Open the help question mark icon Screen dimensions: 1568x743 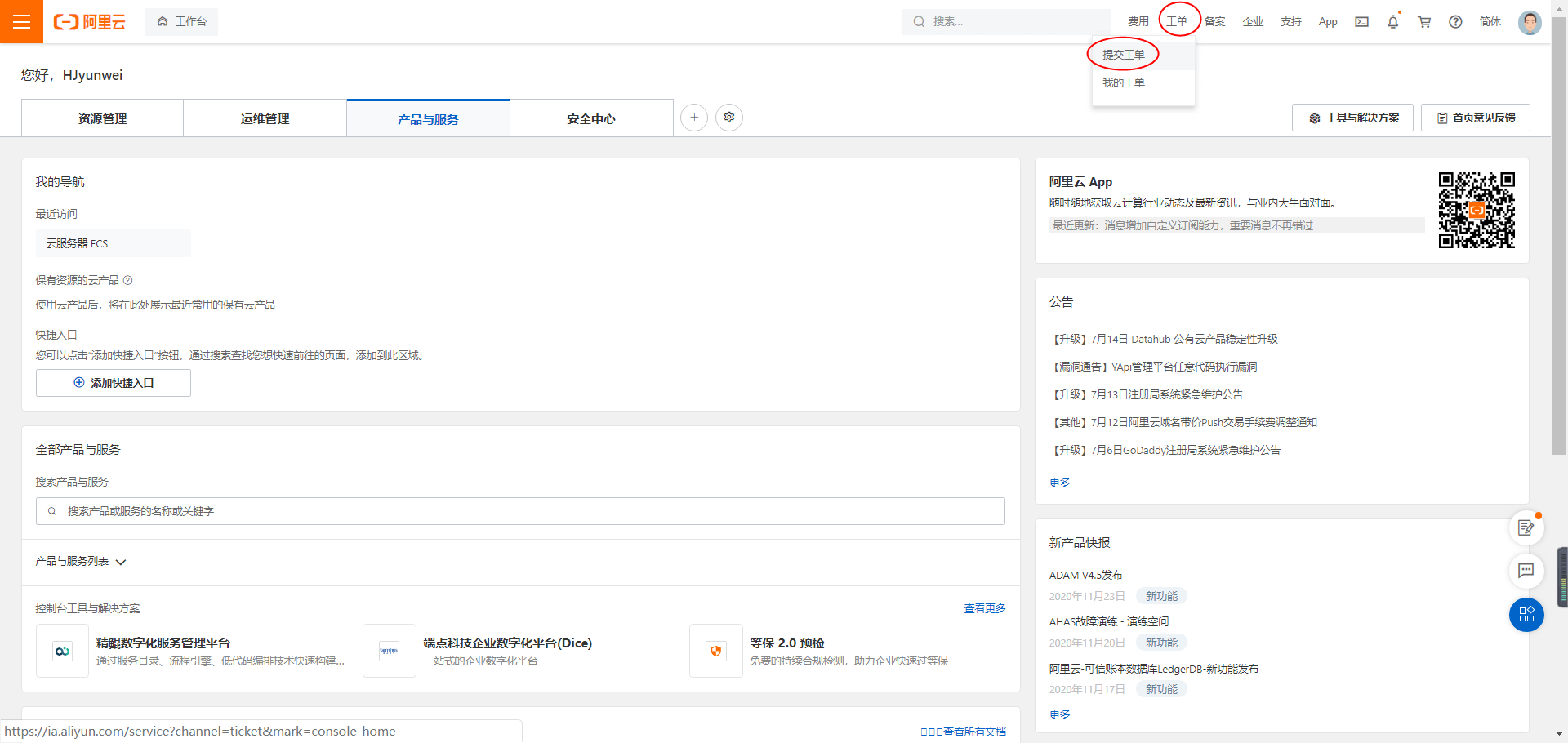tap(1455, 22)
